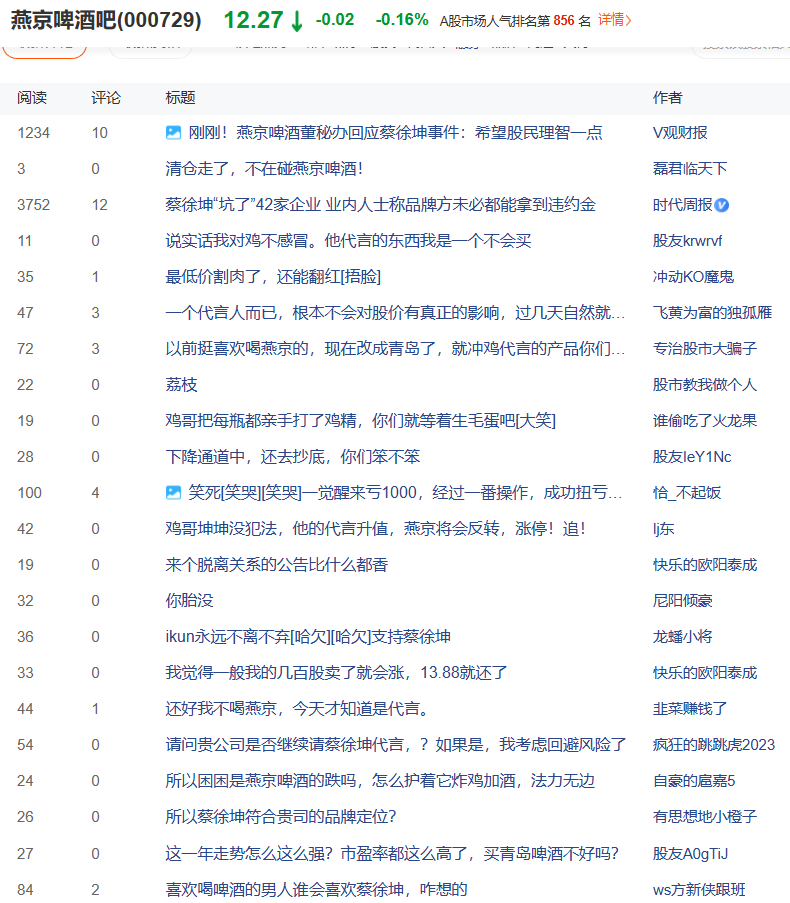Image resolution: width=790 pixels, height=903 pixels.
Task: Click the 标题 column header
Action: click(x=180, y=98)
